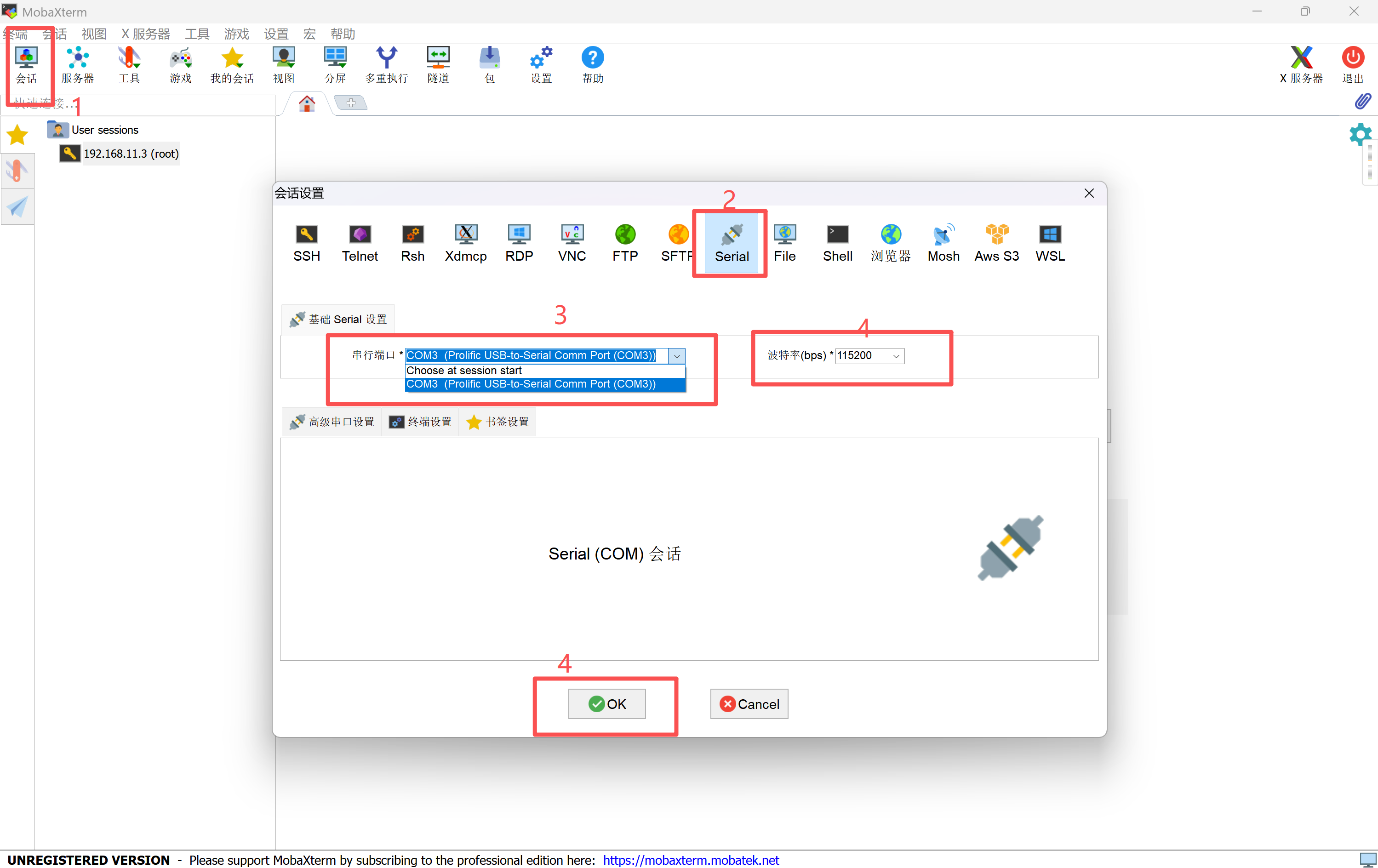Open the Macros (宏) menu

point(309,34)
